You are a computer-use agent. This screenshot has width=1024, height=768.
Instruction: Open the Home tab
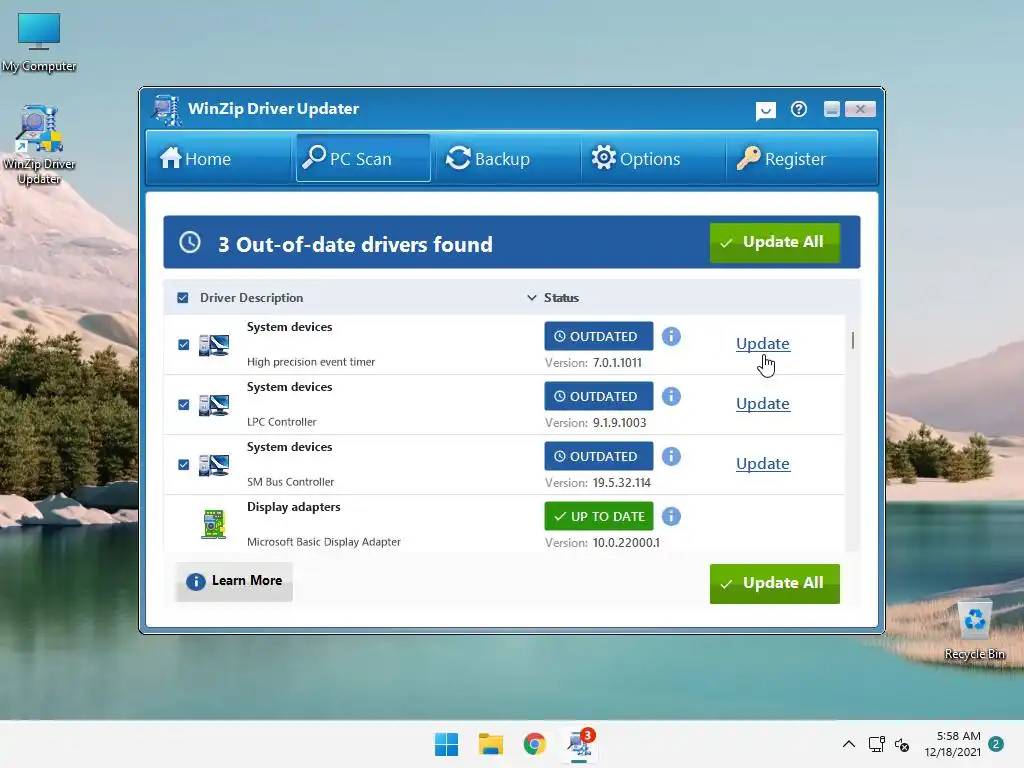pos(219,158)
